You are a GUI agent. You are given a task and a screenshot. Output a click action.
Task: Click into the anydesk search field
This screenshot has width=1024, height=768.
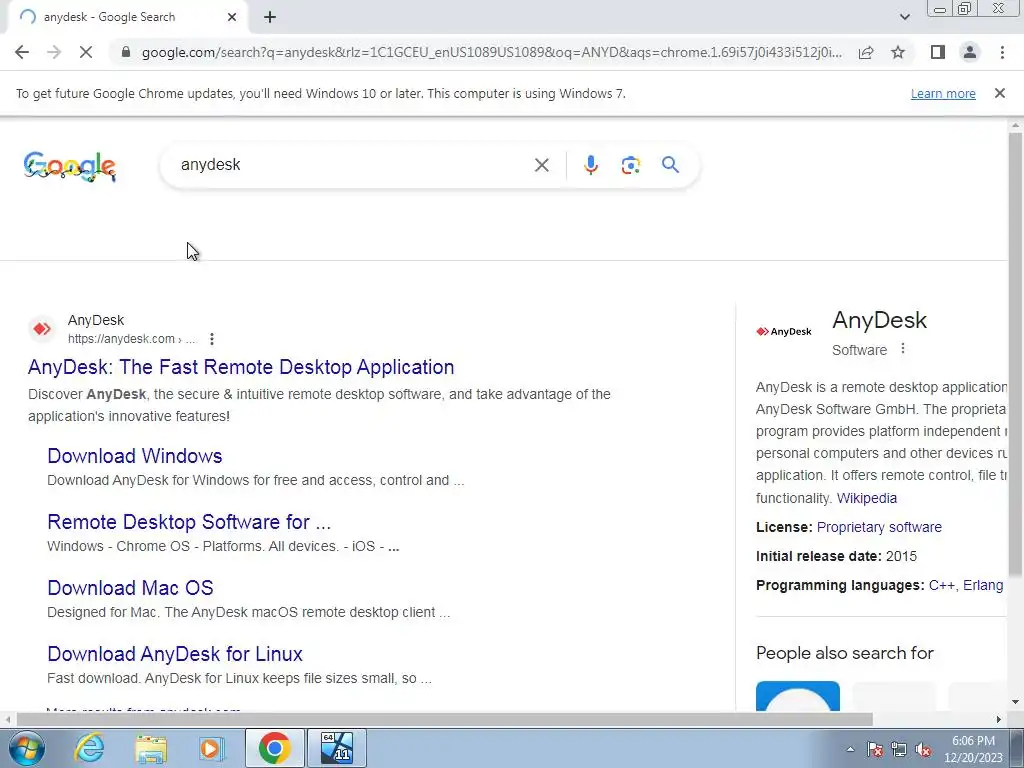point(353,165)
